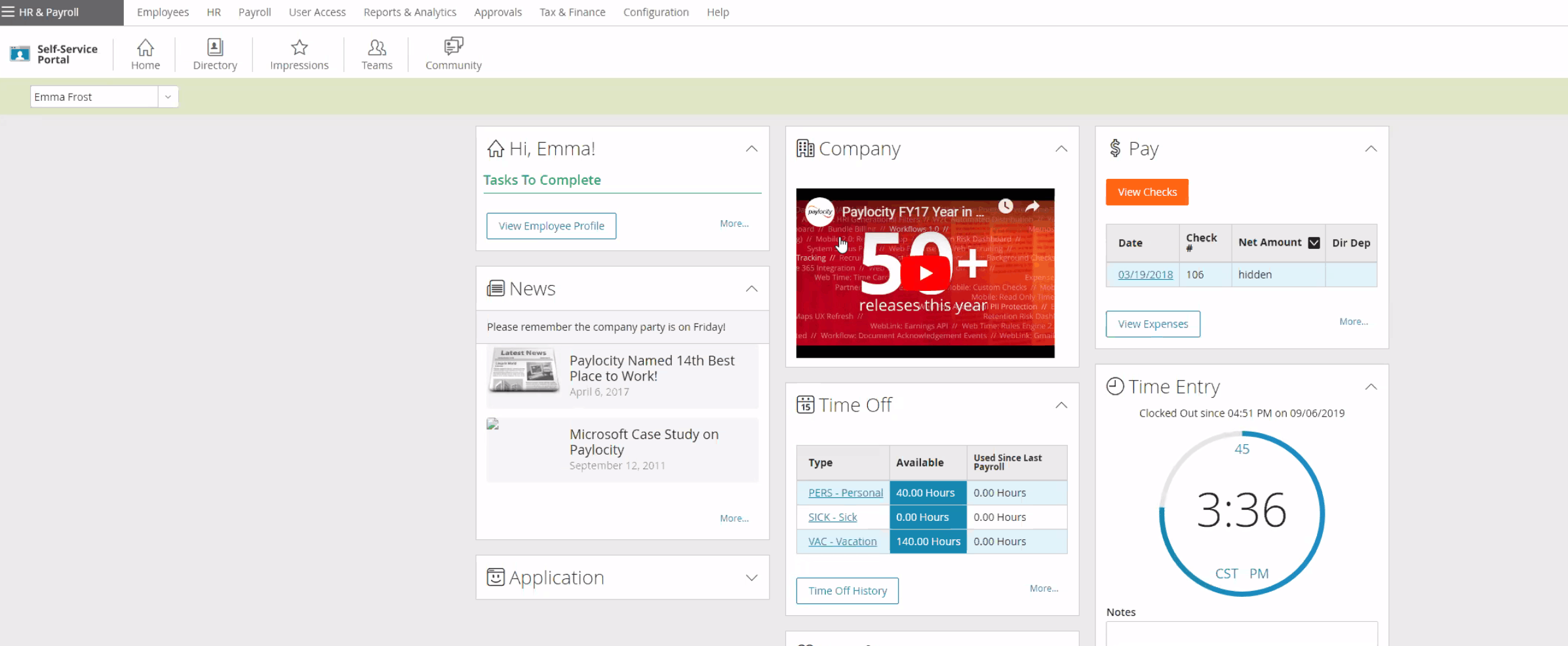Click the Check # column header
Image resolution: width=1568 pixels, height=646 pixels.
[1205, 242]
